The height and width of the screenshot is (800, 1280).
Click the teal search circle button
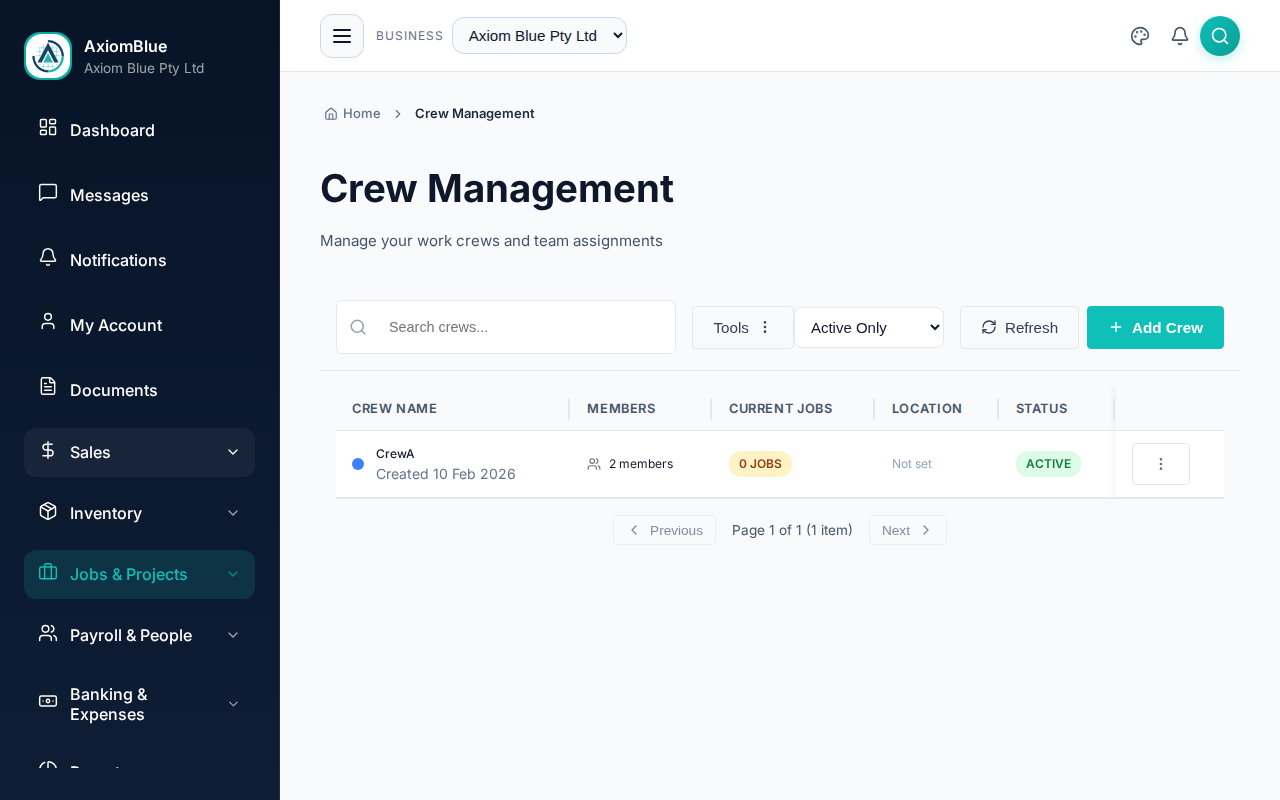(x=1220, y=36)
